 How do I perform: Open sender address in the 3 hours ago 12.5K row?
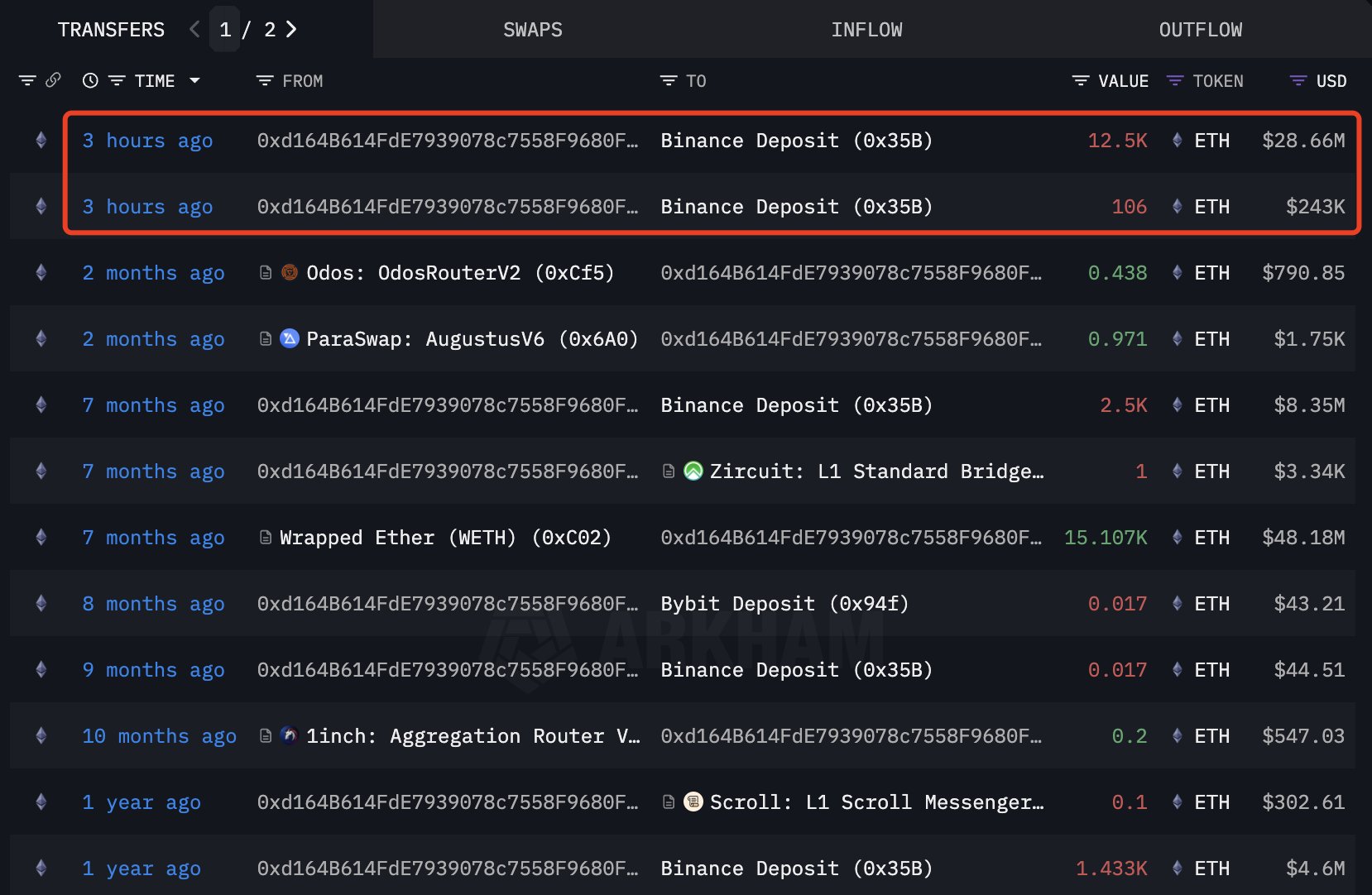point(448,141)
